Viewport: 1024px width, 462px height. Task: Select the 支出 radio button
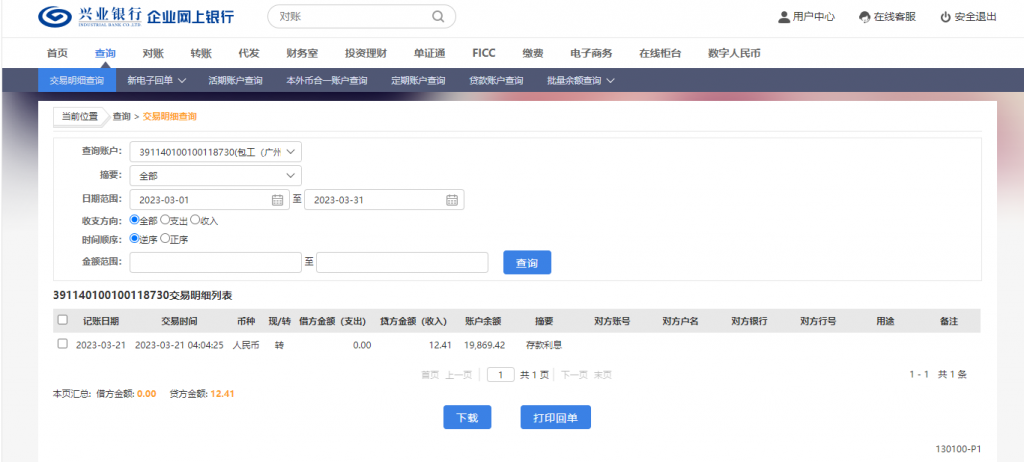pos(166,219)
